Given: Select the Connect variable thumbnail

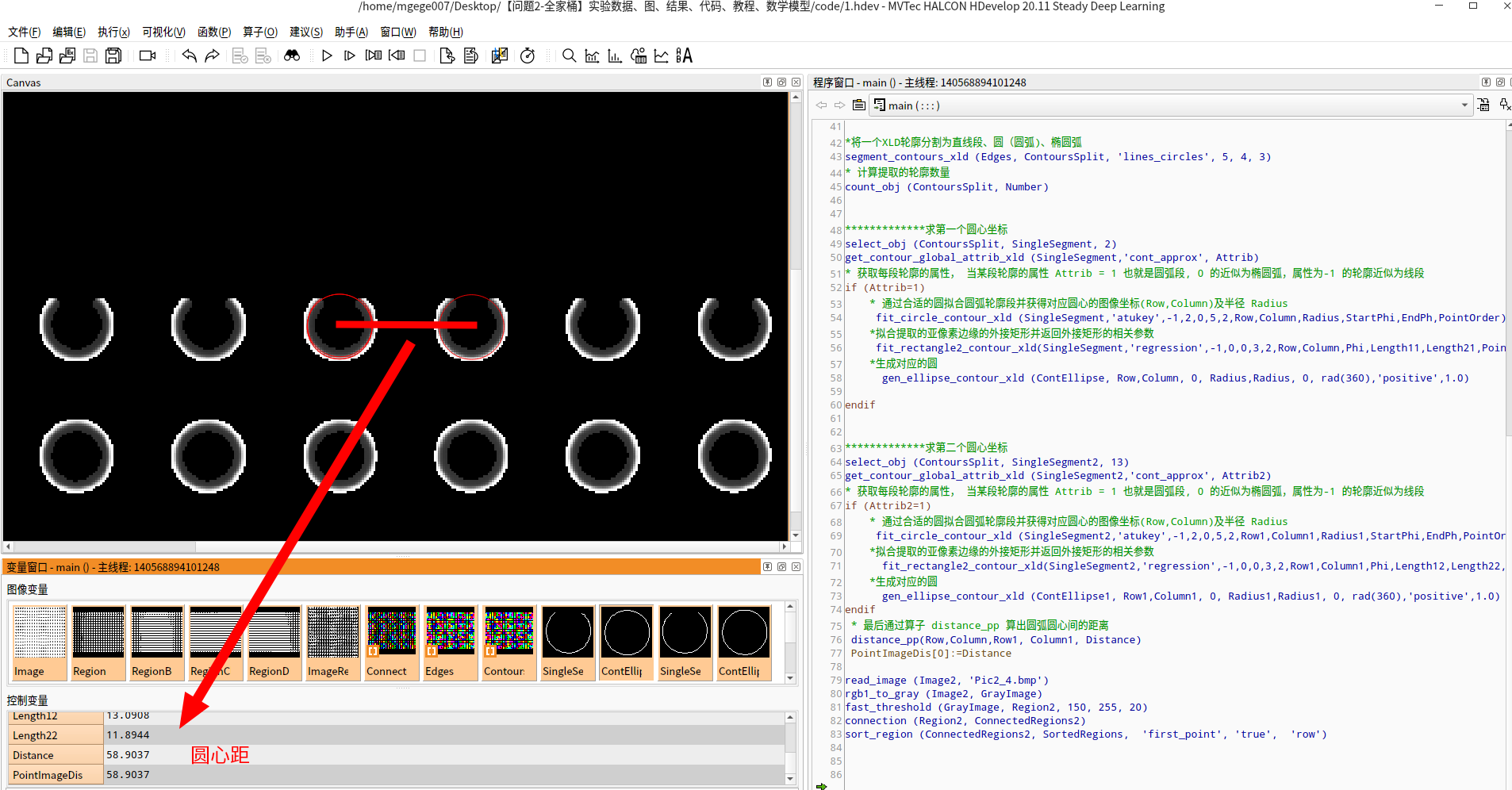Looking at the screenshot, I should coord(392,642).
